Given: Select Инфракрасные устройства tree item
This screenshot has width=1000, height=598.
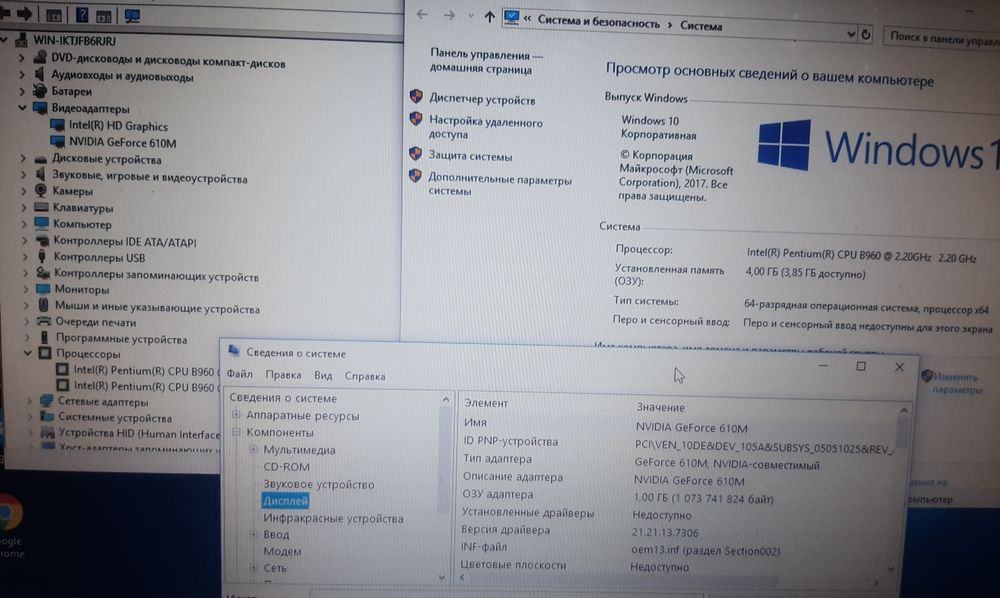Looking at the screenshot, I should pos(333,518).
